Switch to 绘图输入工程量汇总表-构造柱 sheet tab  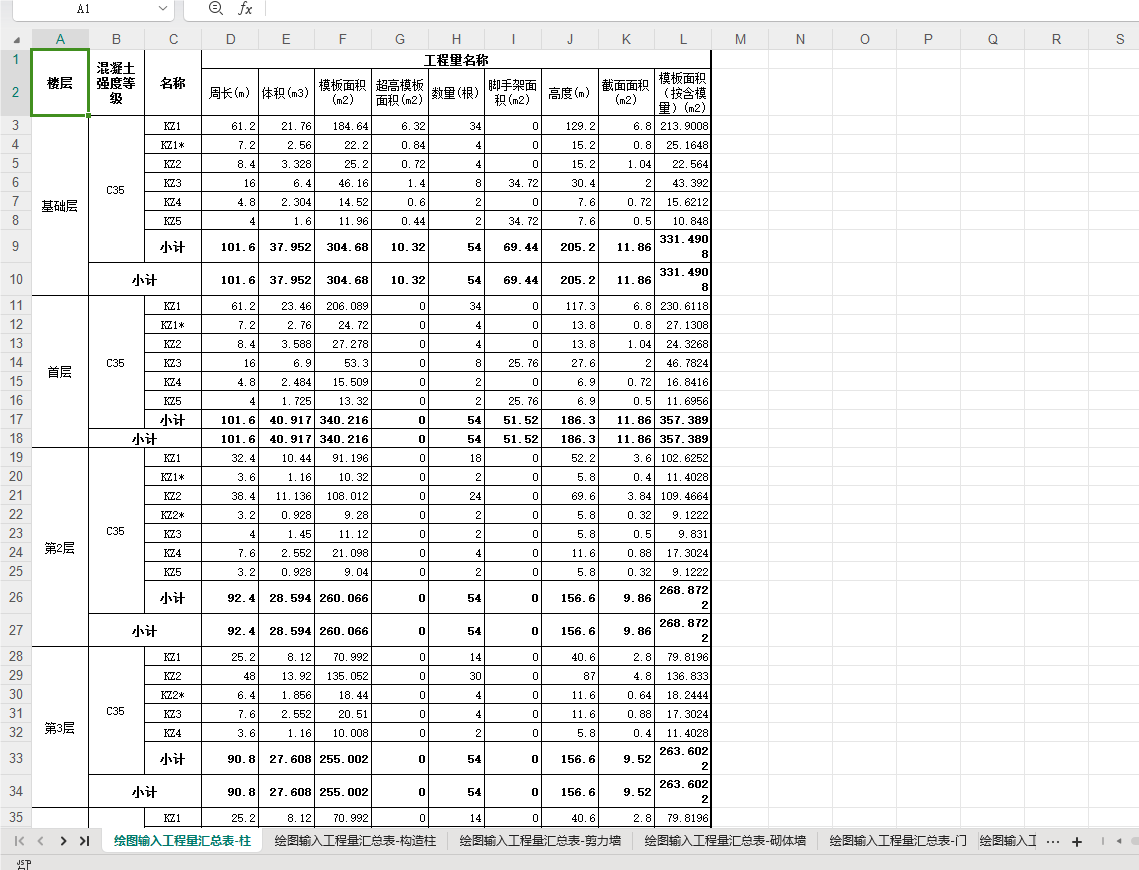coord(355,841)
